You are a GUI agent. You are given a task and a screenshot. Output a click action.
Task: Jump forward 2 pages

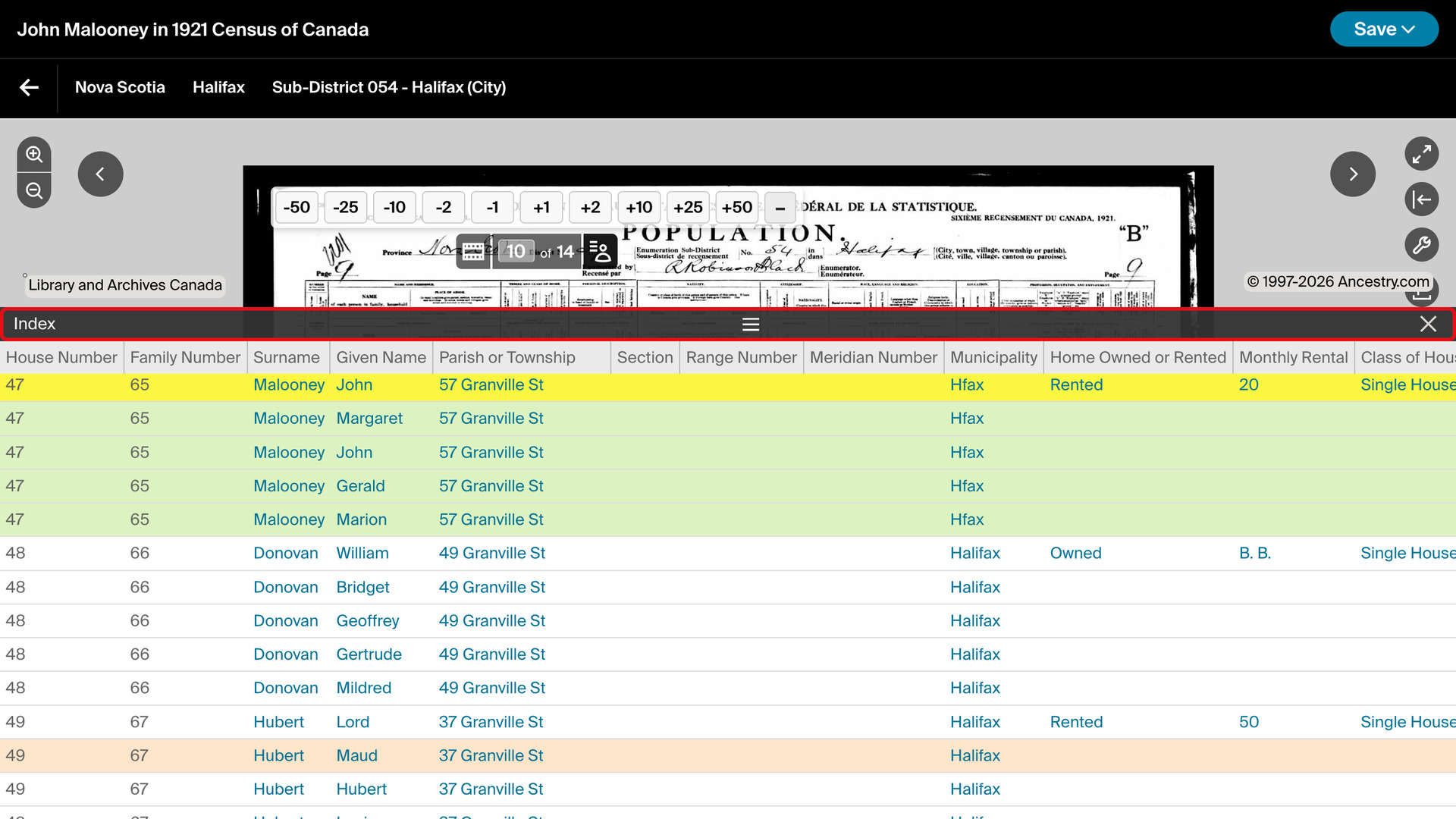click(x=591, y=208)
